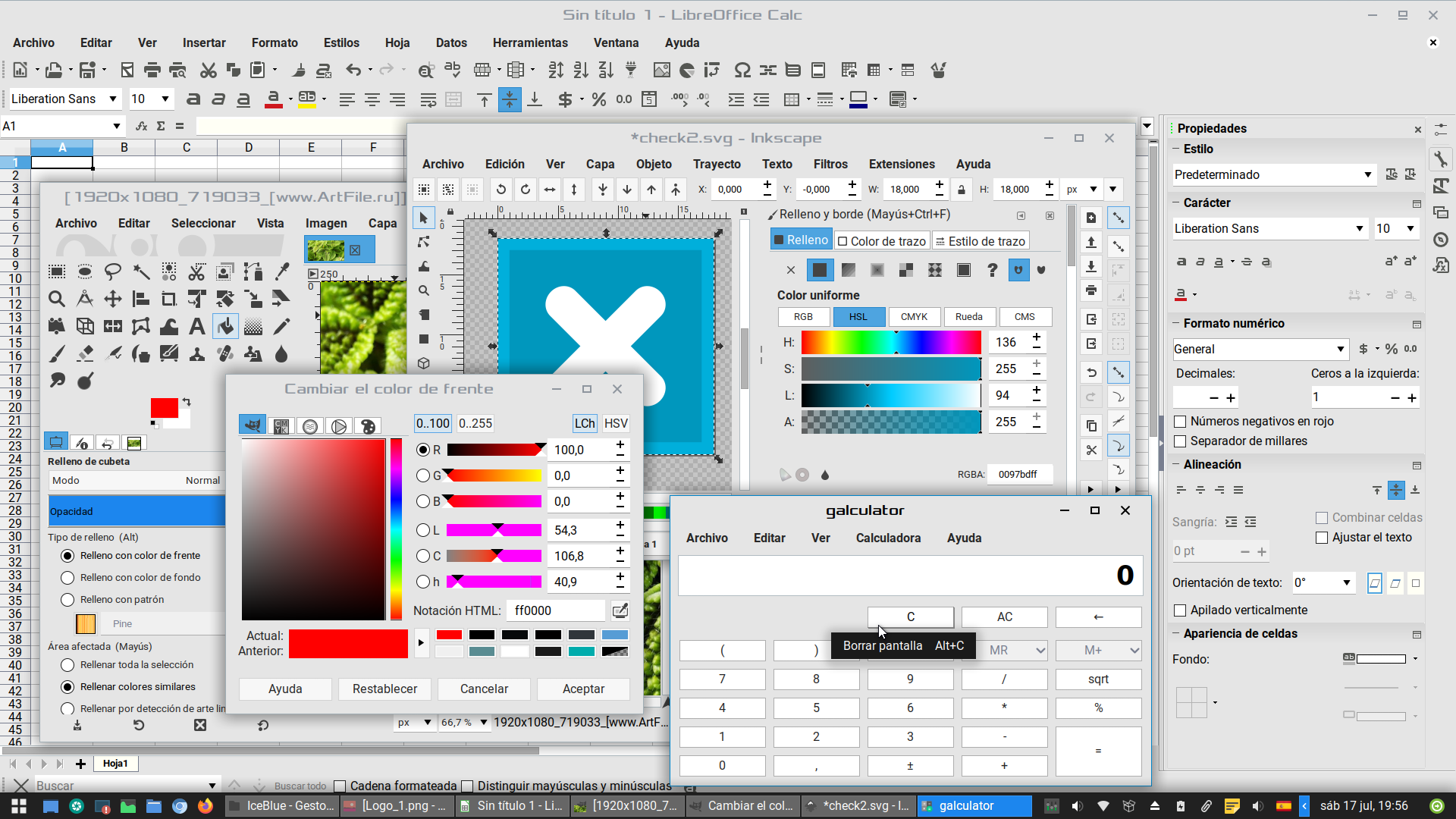Open Calc font name dropdown

pos(113,99)
